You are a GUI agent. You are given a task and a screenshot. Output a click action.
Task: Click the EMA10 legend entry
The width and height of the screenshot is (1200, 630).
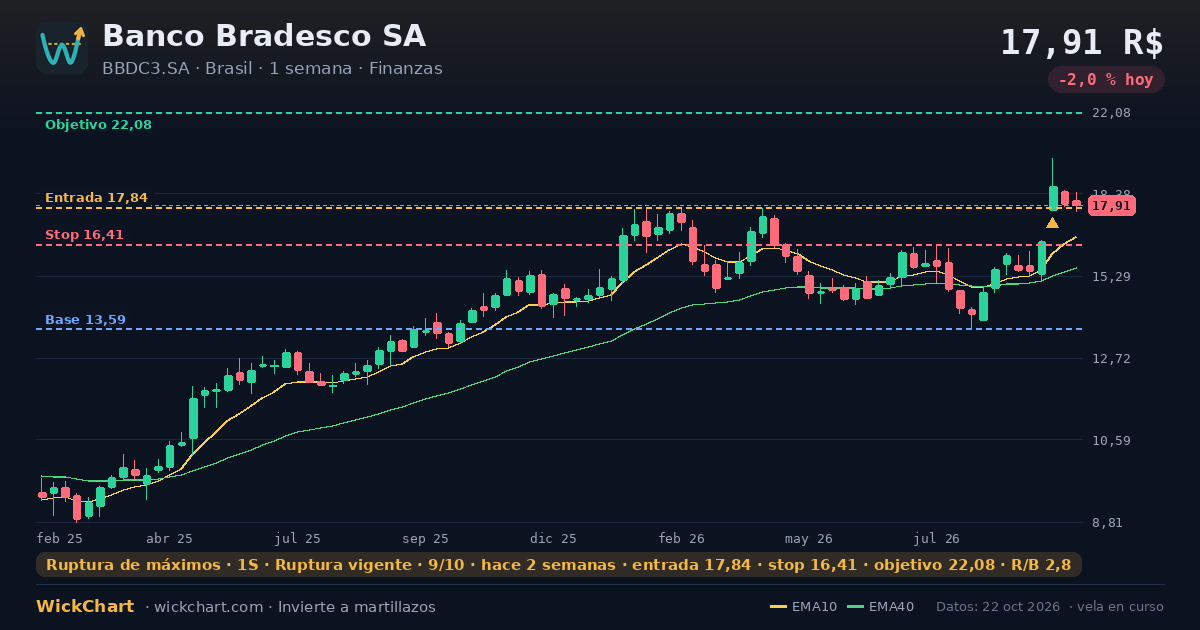click(x=804, y=607)
